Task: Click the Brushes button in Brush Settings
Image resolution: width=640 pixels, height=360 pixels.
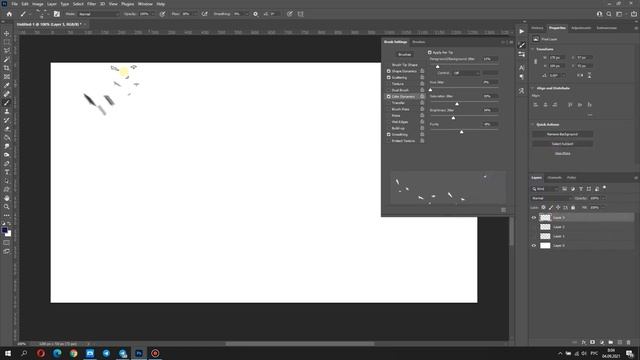Action: click(x=404, y=54)
